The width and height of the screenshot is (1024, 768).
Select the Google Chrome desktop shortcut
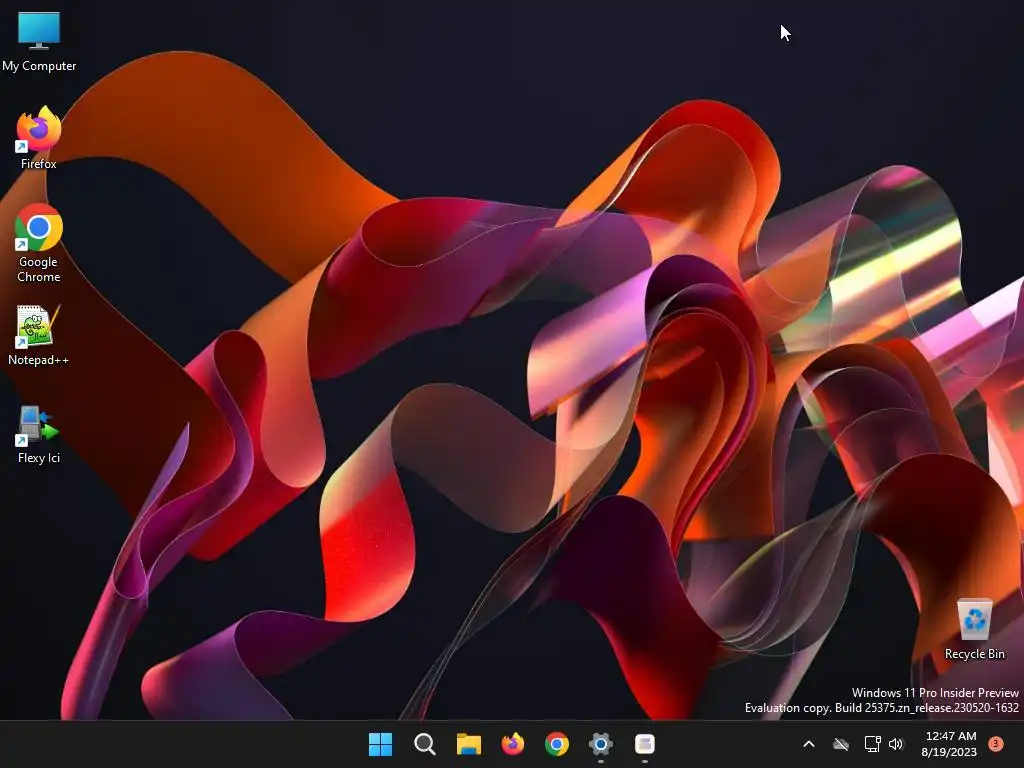tap(39, 243)
